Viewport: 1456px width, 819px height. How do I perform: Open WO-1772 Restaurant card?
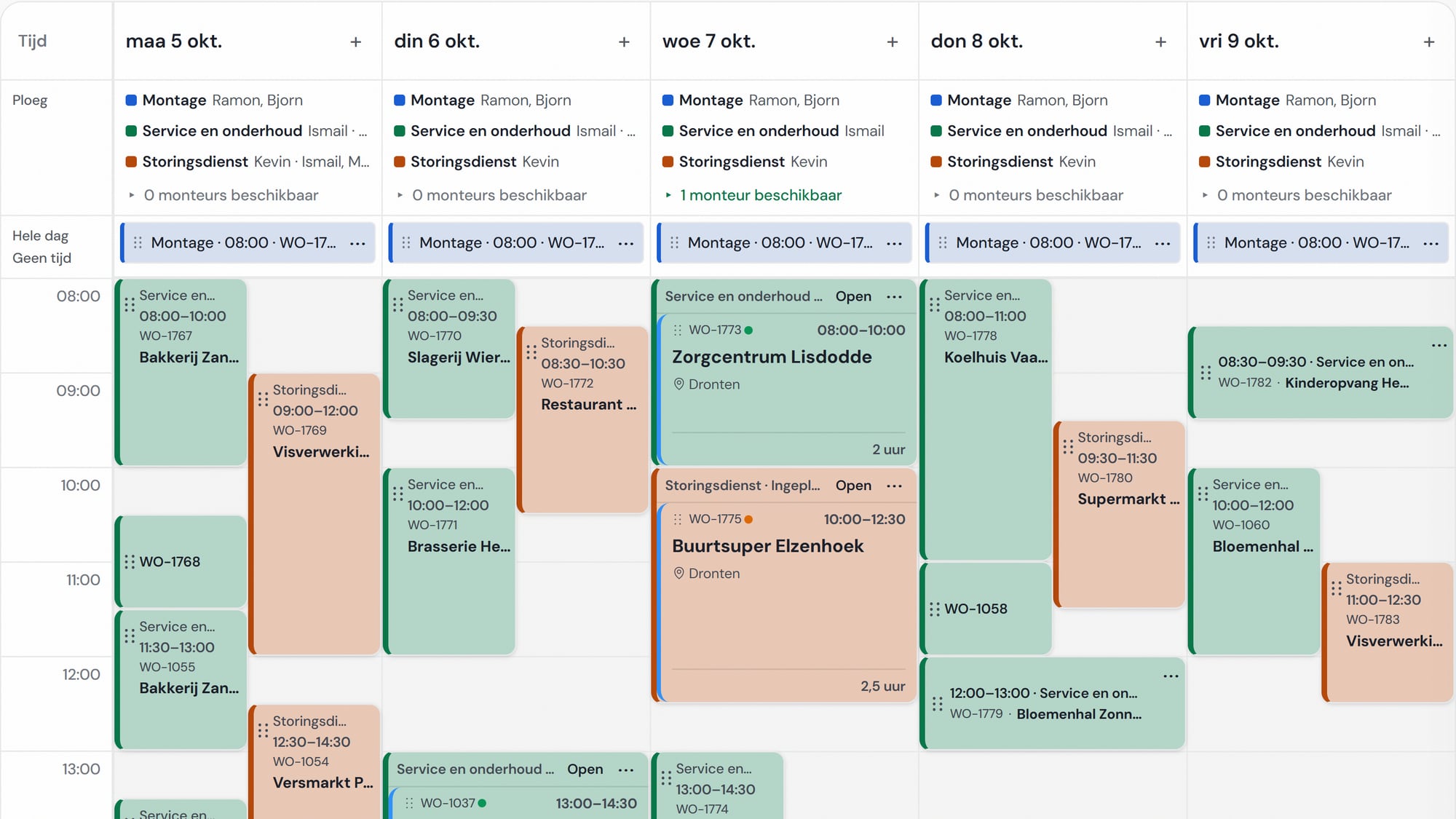point(582,419)
